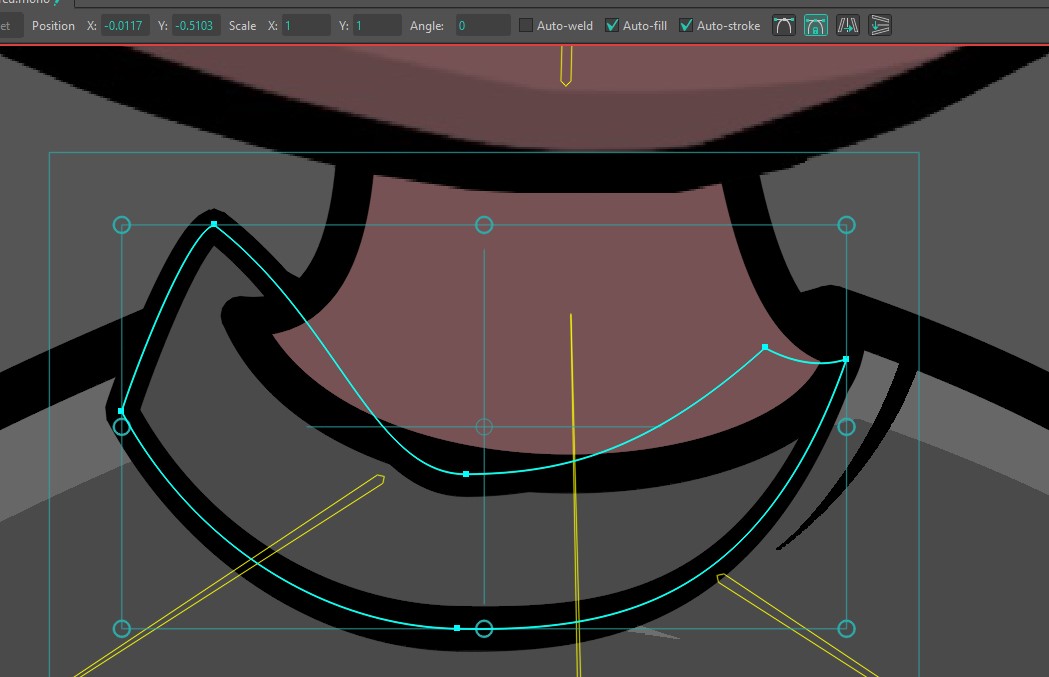
Task: Click the Flip Points Vertically icon
Action: coord(880,25)
